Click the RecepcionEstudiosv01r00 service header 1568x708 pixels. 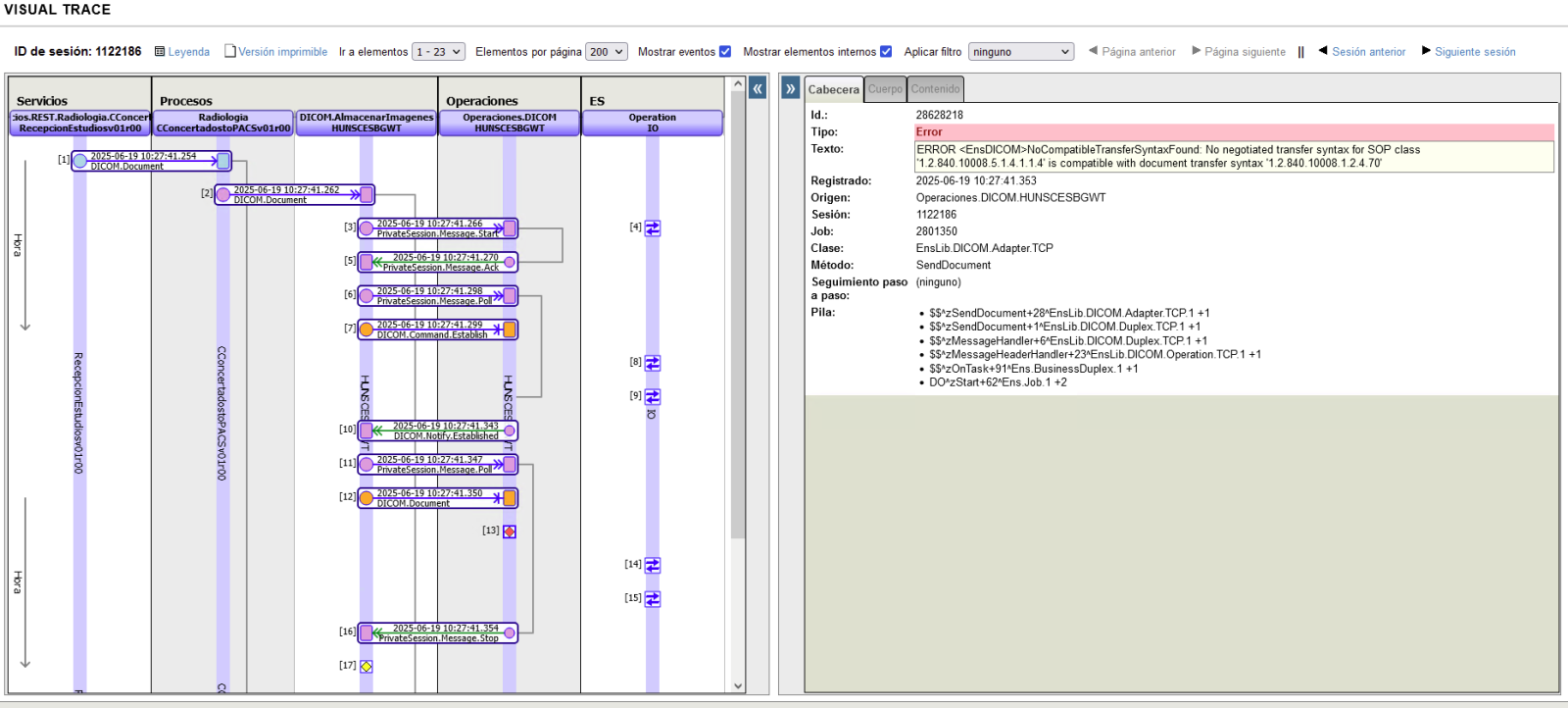point(80,123)
